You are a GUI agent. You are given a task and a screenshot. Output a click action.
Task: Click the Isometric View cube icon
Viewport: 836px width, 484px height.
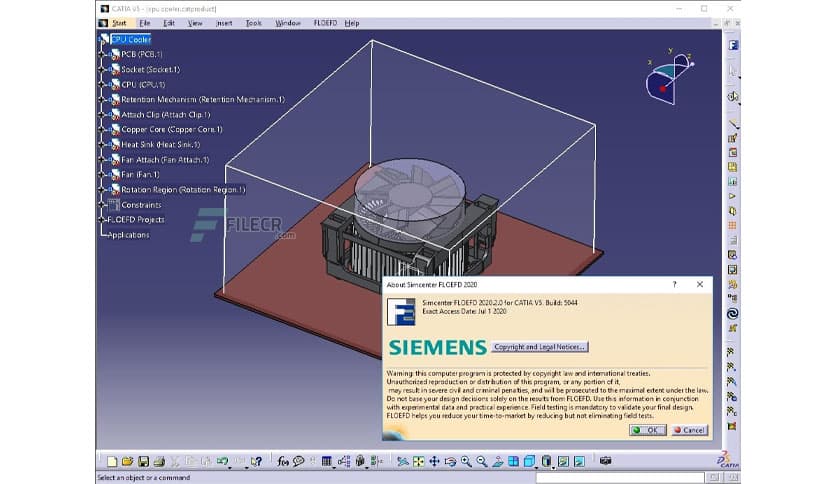(x=529, y=461)
